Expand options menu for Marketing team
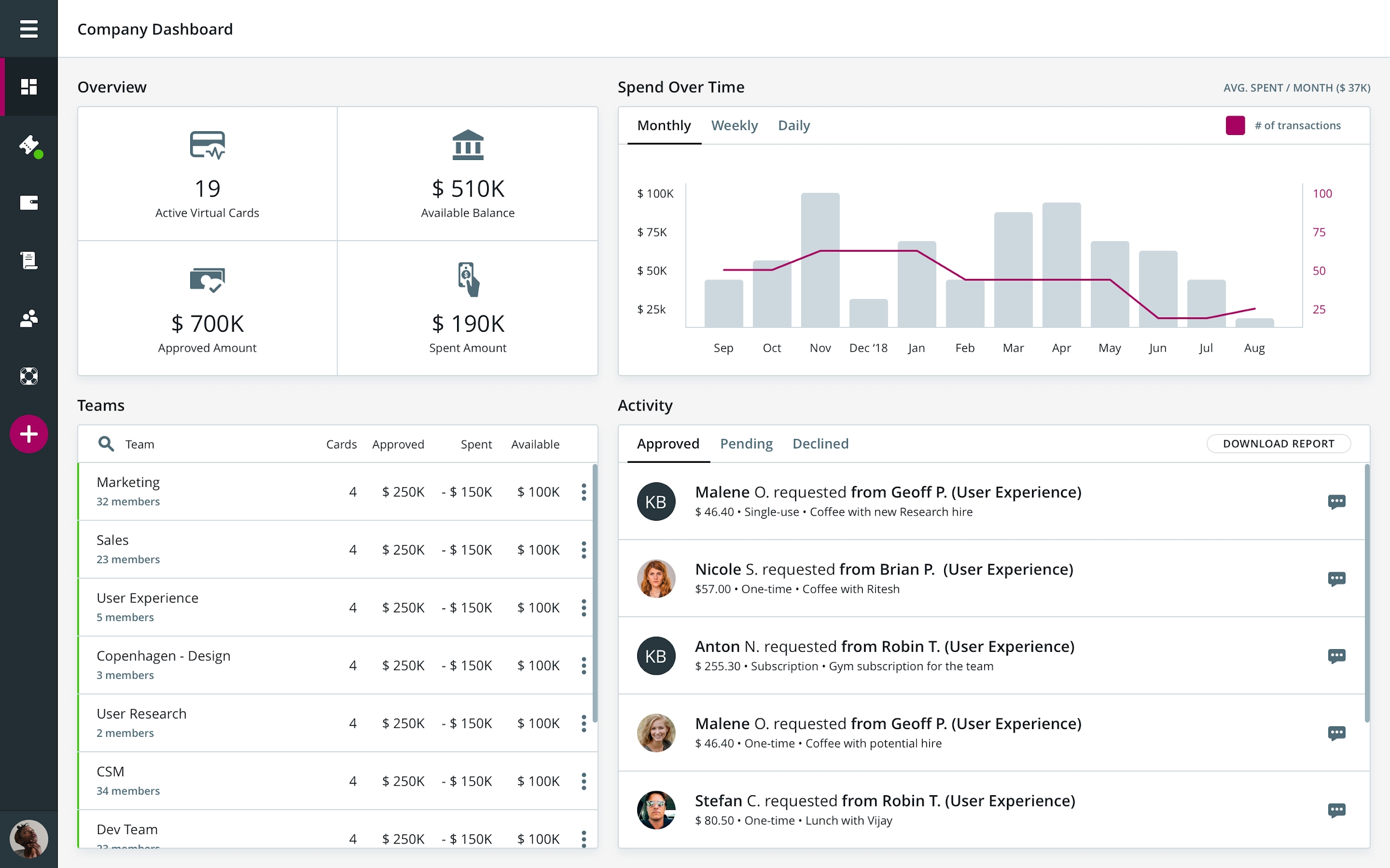Screen dimensions: 1390x868 click(x=584, y=492)
